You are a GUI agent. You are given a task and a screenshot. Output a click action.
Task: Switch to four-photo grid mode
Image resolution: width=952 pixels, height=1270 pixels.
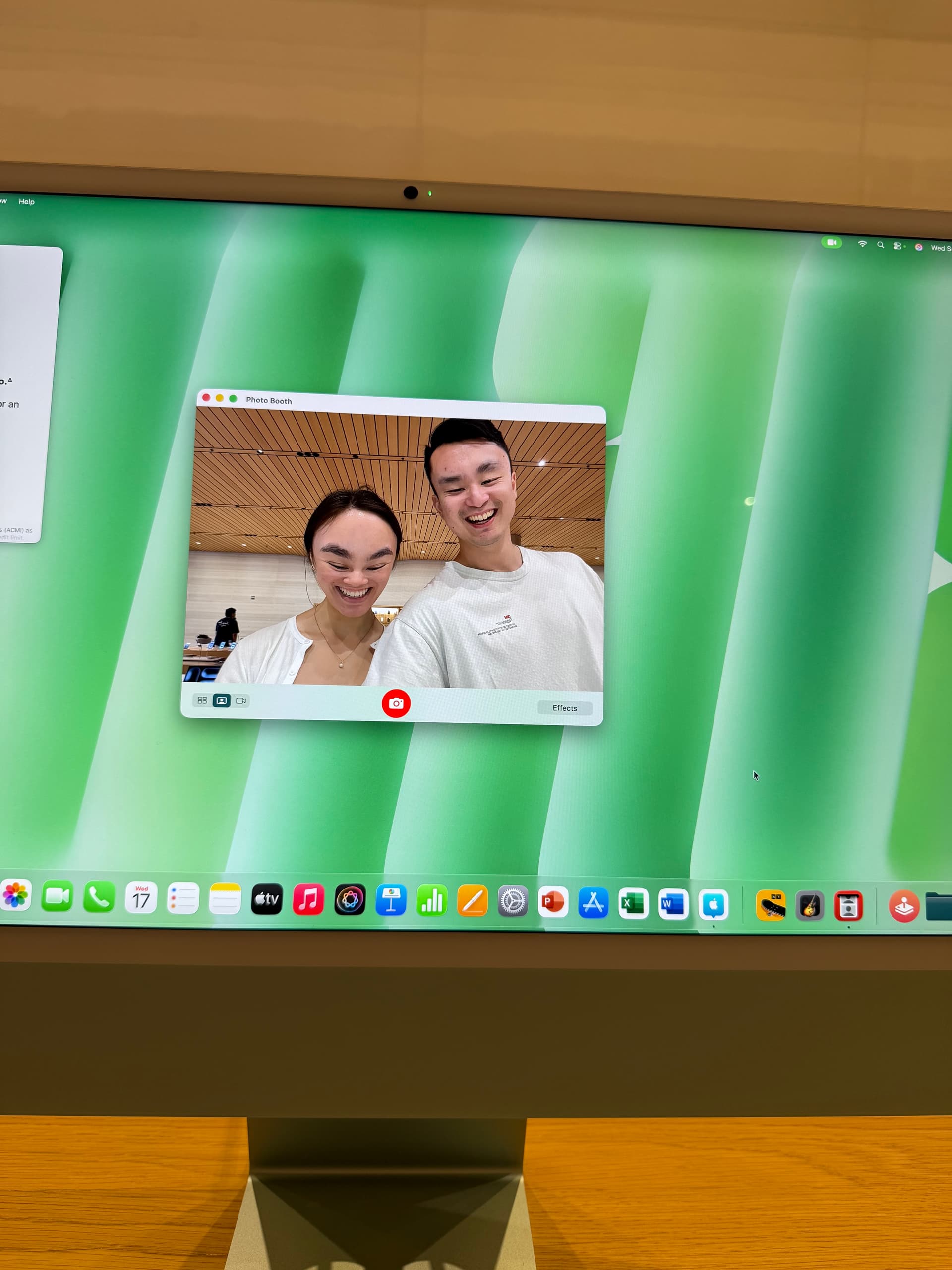point(202,700)
